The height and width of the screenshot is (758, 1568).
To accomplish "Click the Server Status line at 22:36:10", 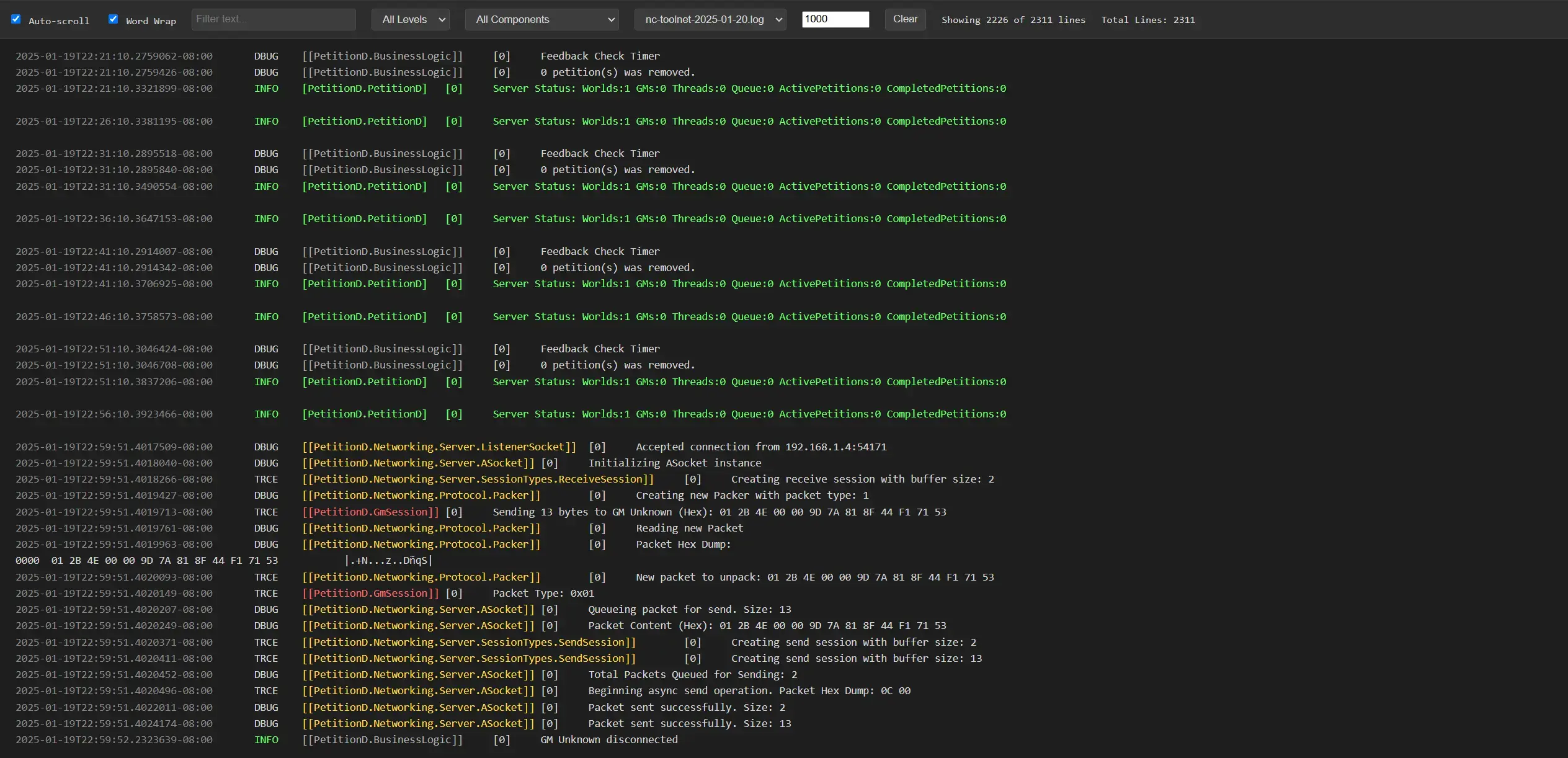I will pos(749,218).
